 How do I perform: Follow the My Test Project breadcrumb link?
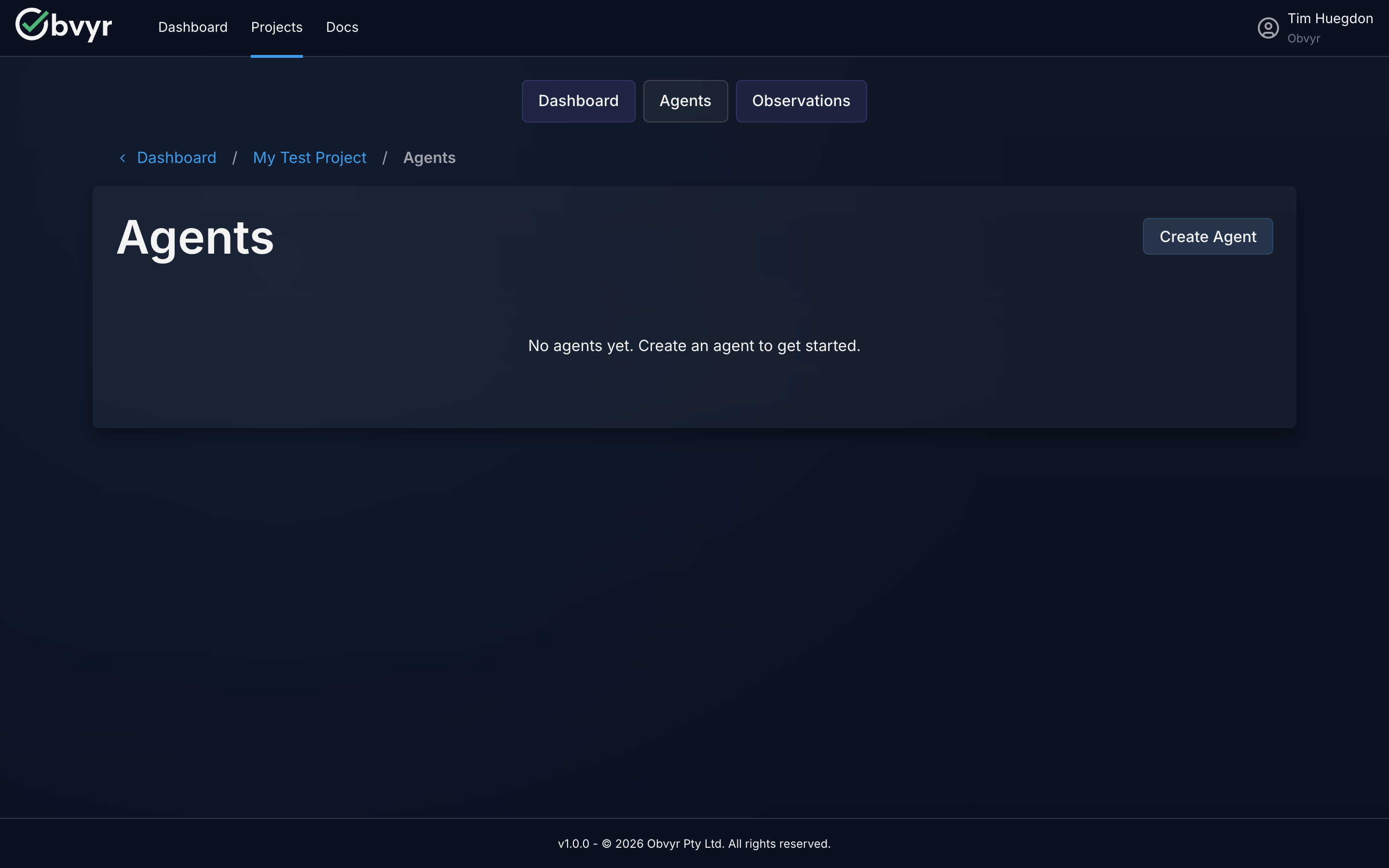coord(310,157)
